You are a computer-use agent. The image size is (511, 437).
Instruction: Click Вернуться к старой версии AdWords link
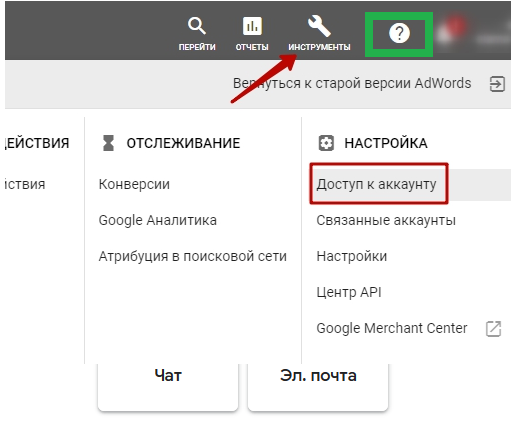tap(352, 83)
